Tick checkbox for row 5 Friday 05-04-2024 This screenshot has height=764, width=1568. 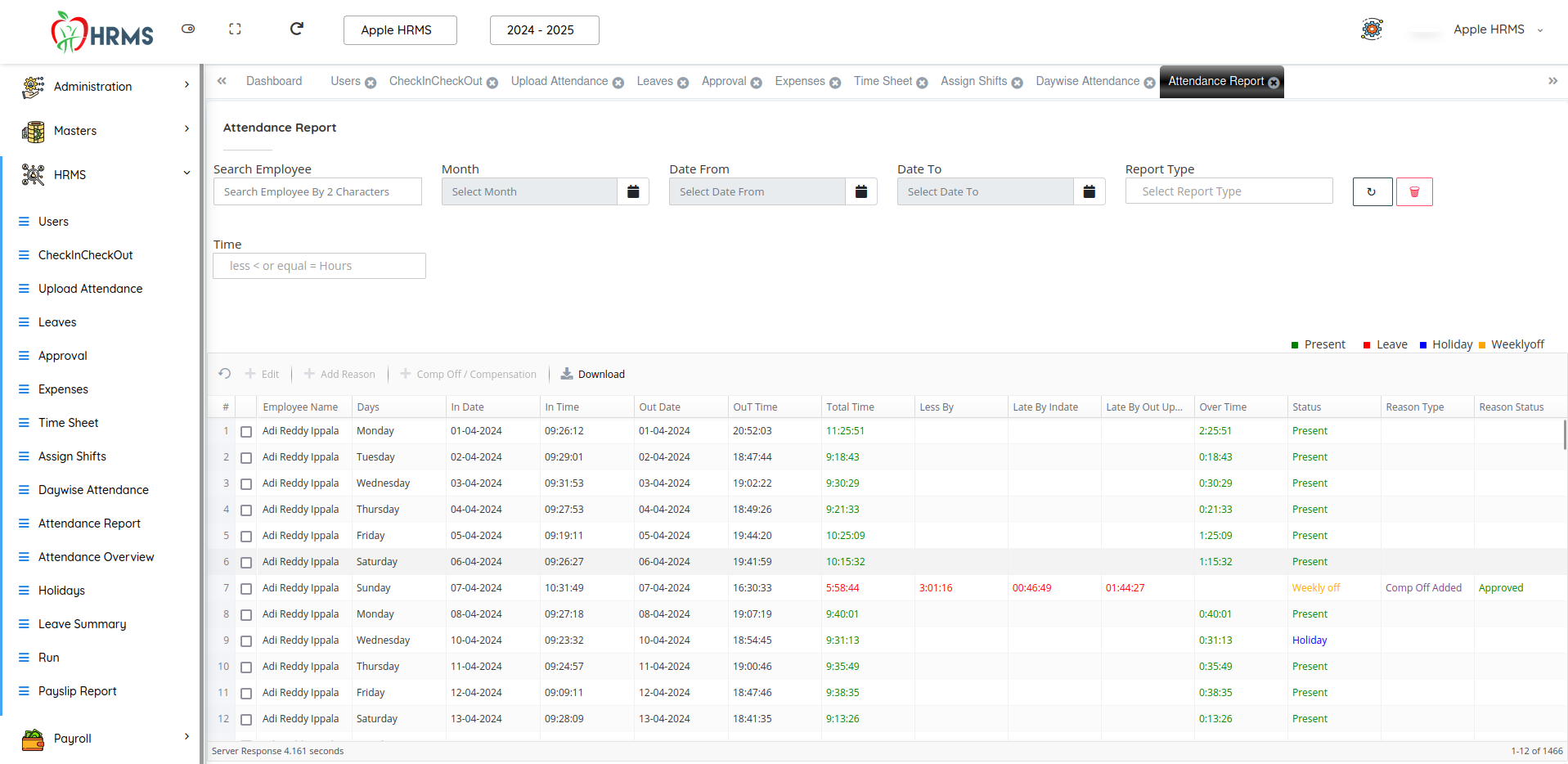pyautogui.click(x=246, y=536)
